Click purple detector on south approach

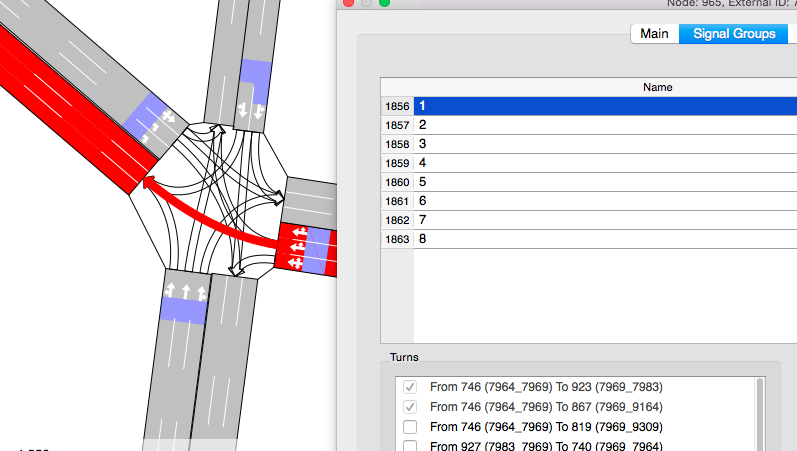182,310
